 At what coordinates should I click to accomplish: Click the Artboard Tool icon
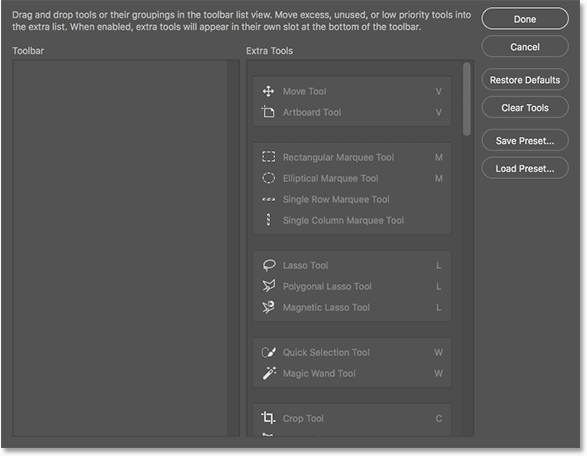coord(268,112)
